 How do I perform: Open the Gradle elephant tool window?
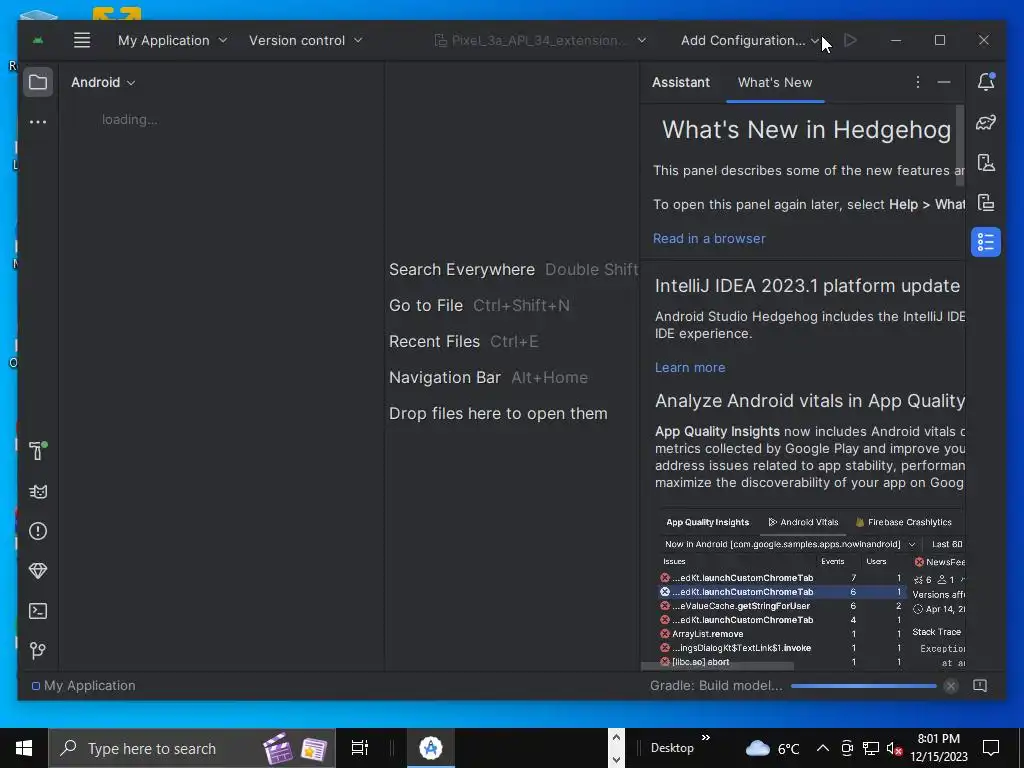click(x=986, y=122)
